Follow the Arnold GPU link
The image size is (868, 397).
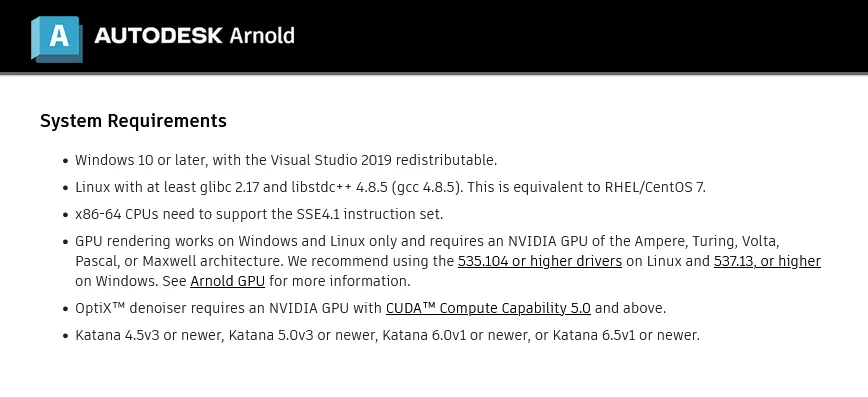[x=228, y=281]
